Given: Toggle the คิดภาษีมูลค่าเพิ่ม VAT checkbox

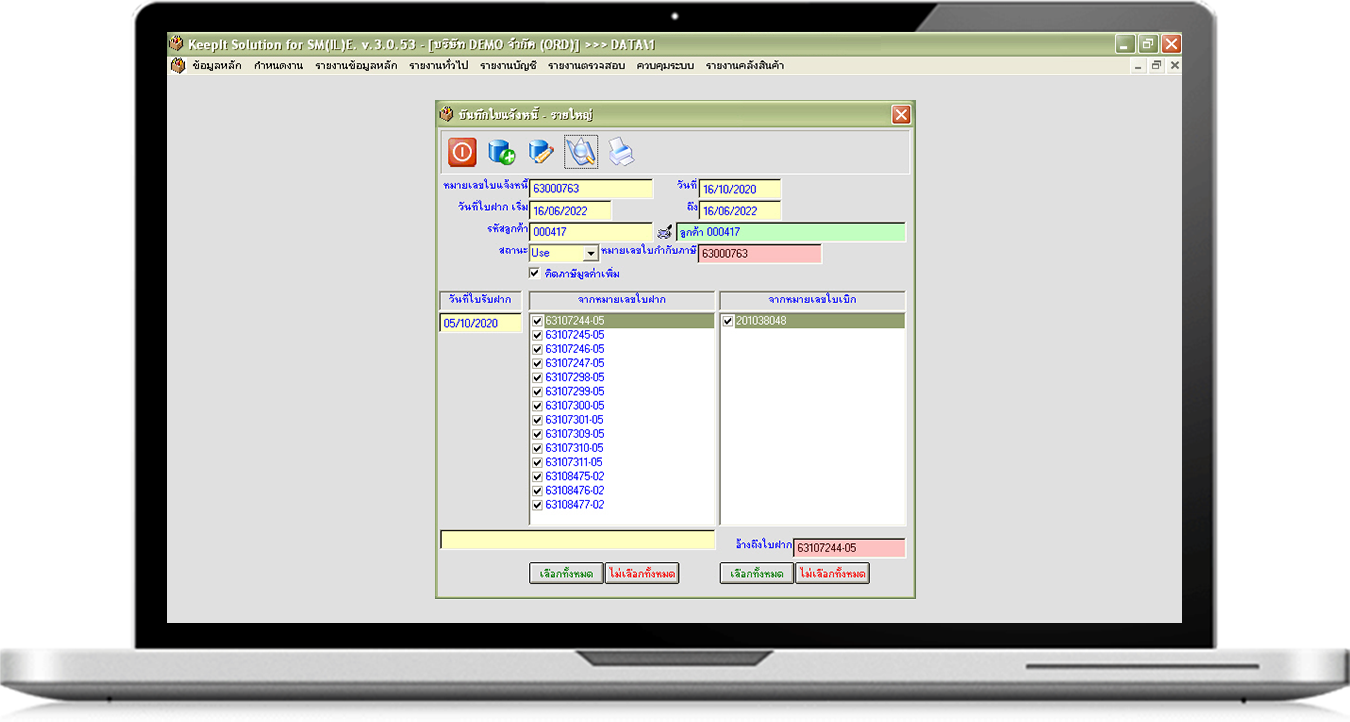Looking at the screenshot, I should 535,273.
